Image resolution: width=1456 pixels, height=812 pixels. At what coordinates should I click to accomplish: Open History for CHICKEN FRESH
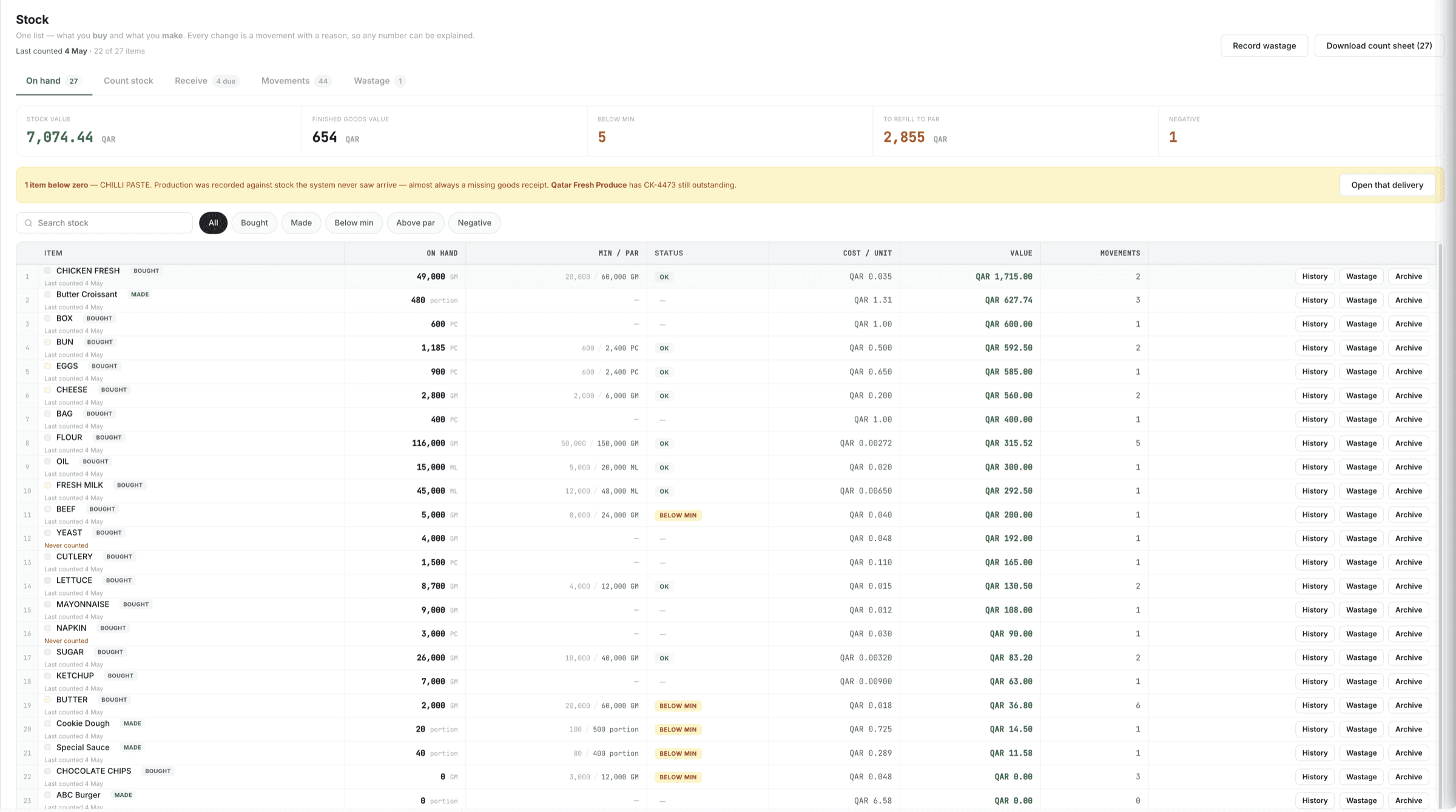[x=1315, y=277]
